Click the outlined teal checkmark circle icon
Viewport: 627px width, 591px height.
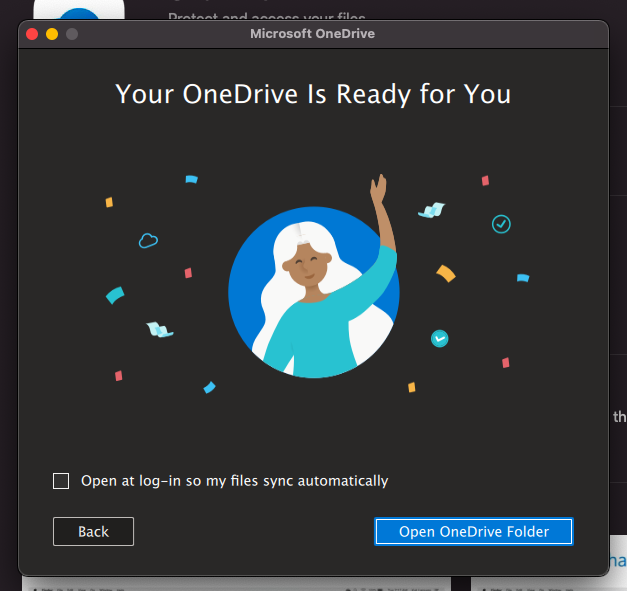(x=501, y=224)
